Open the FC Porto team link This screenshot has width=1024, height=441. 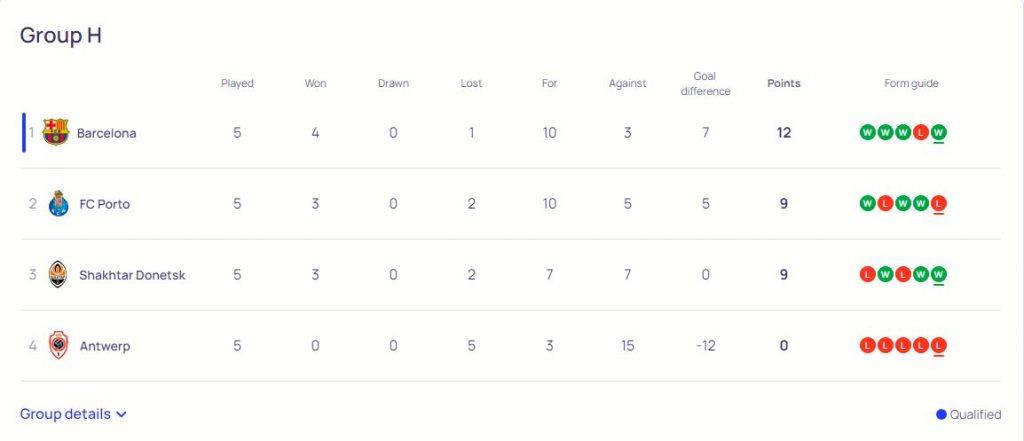104,204
